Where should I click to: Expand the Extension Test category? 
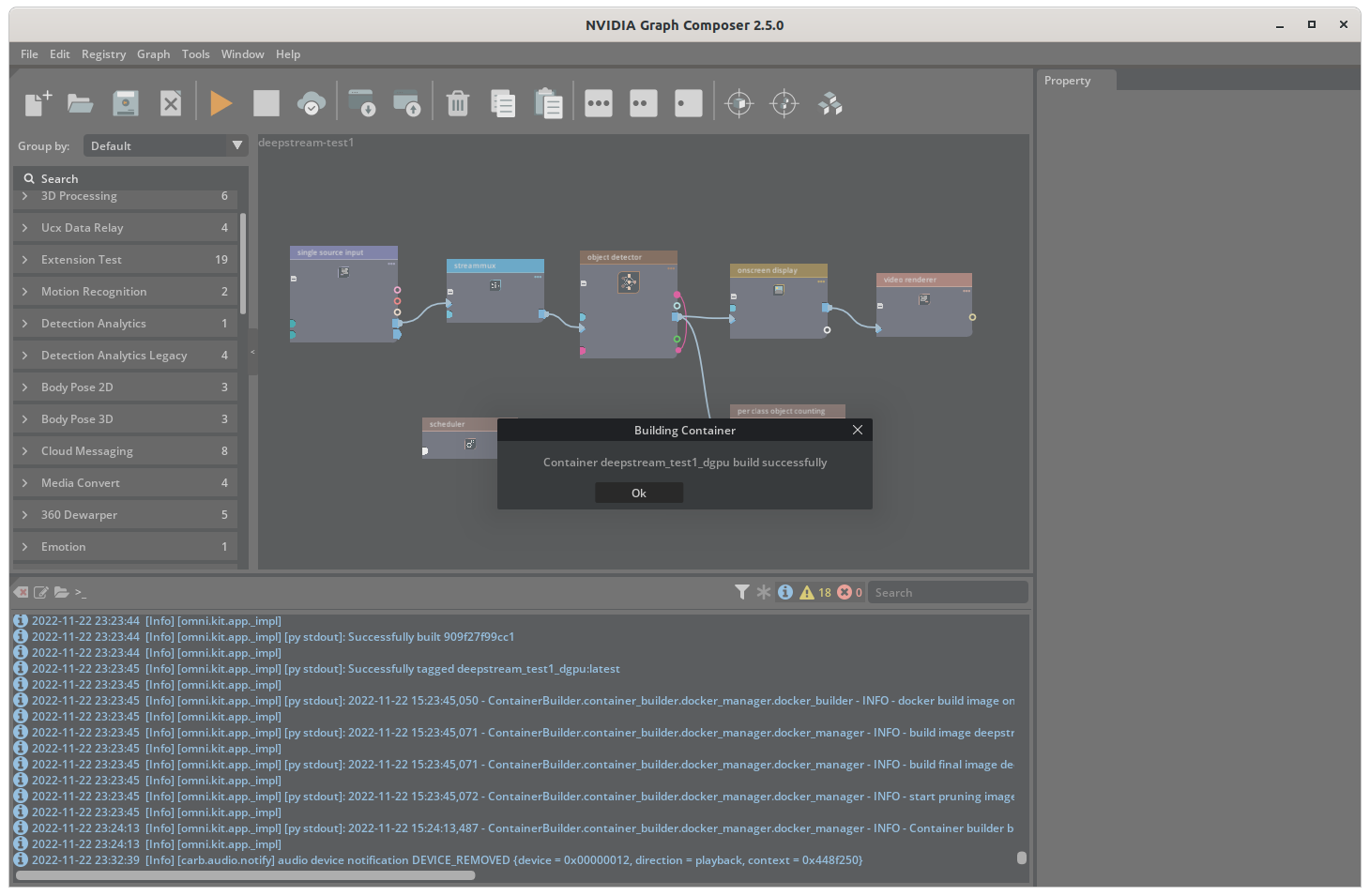coord(125,260)
